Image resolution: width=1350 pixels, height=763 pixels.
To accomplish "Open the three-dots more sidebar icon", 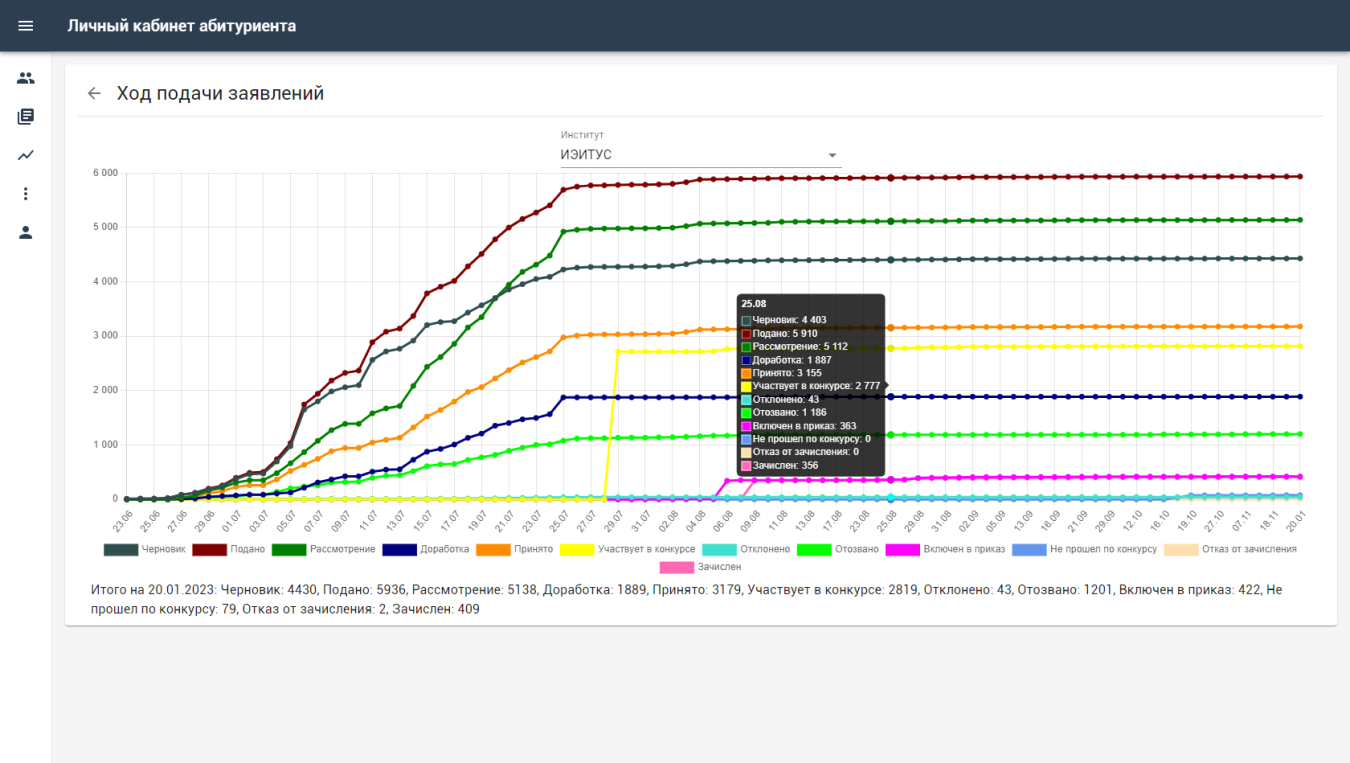I will click(26, 194).
